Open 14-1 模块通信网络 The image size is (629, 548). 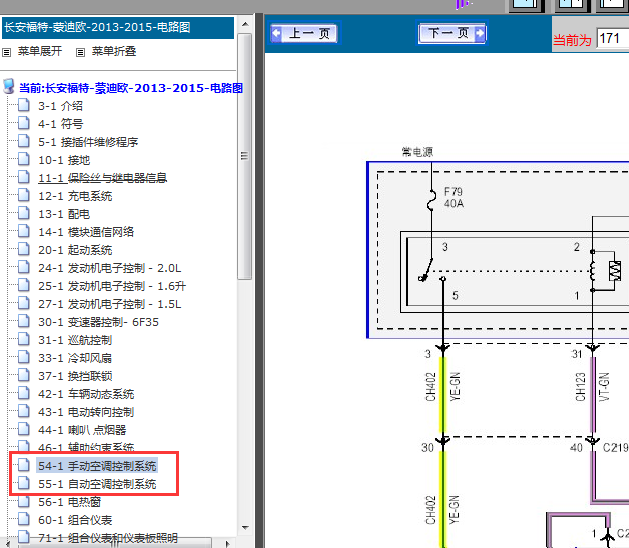pos(86,232)
